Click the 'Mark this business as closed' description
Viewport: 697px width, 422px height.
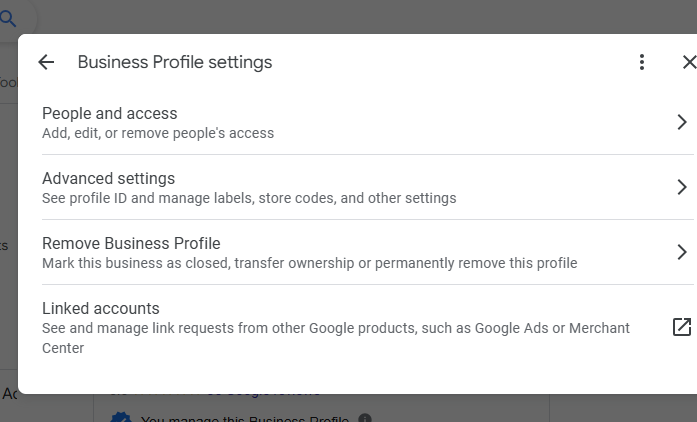pos(310,263)
